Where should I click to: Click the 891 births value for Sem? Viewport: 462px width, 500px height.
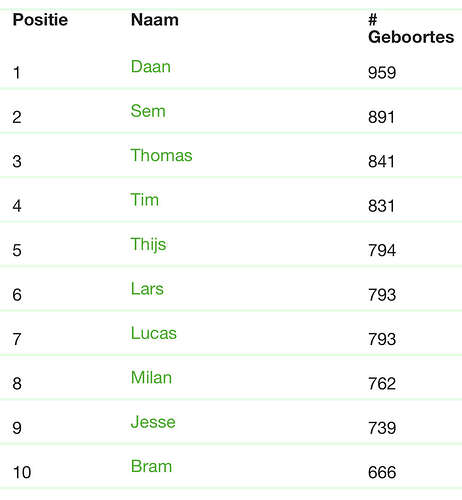(381, 117)
